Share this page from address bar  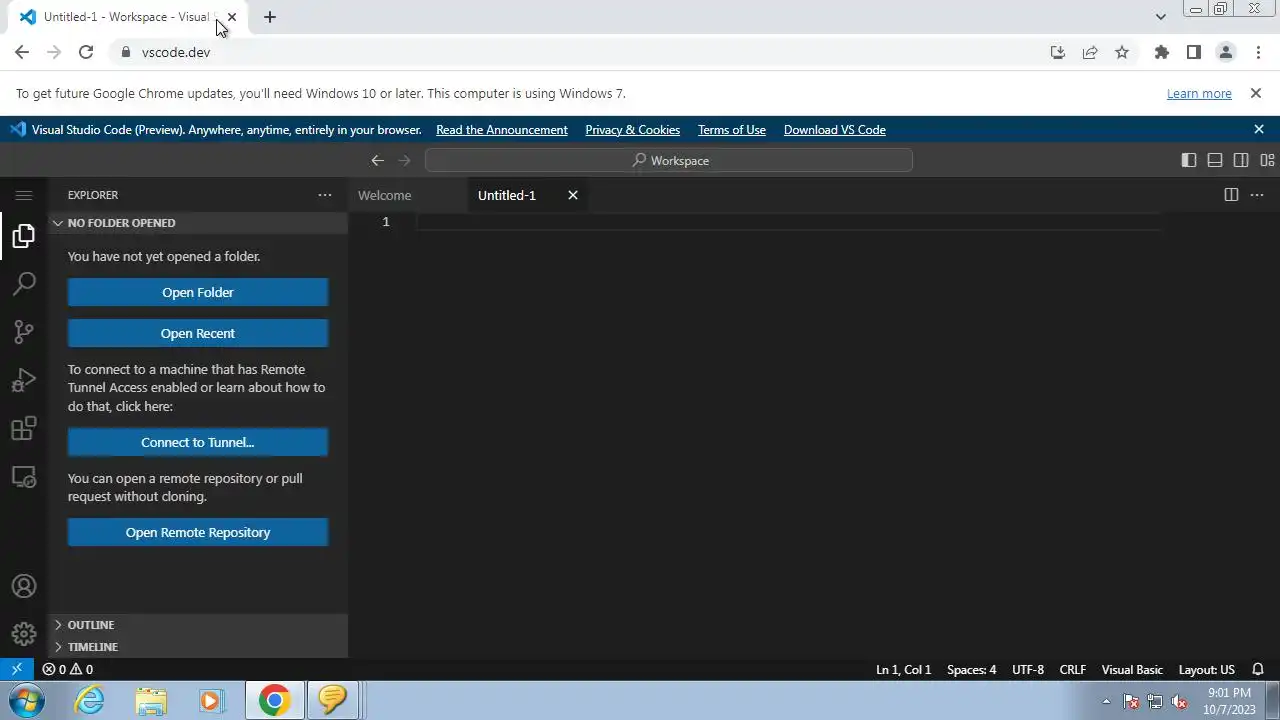click(x=1090, y=52)
